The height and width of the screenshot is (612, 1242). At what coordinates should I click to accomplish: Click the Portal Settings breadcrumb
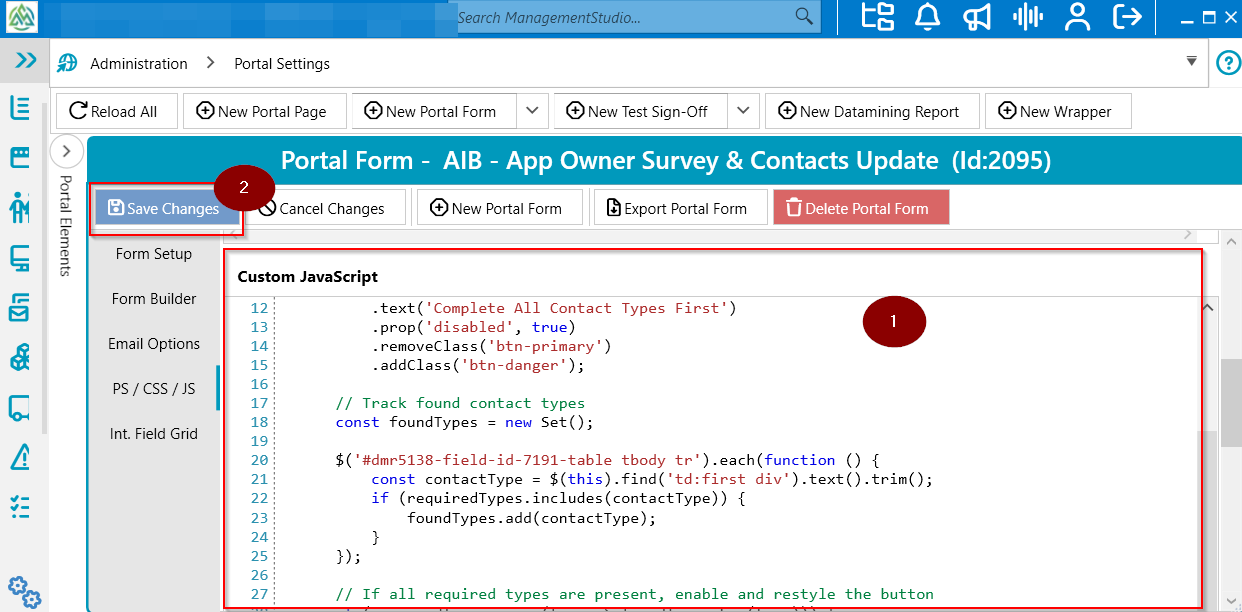pyautogui.click(x=282, y=63)
